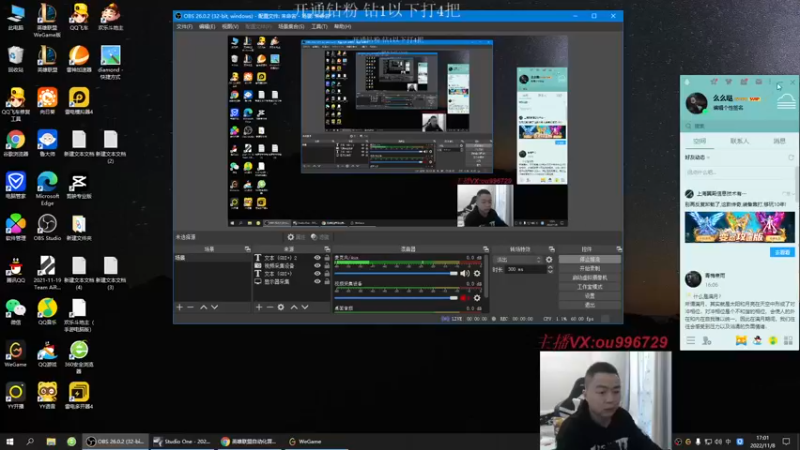Toggle lock on source 文本 (GDI+) 2
The image size is (800, 450).
point(327,258)
